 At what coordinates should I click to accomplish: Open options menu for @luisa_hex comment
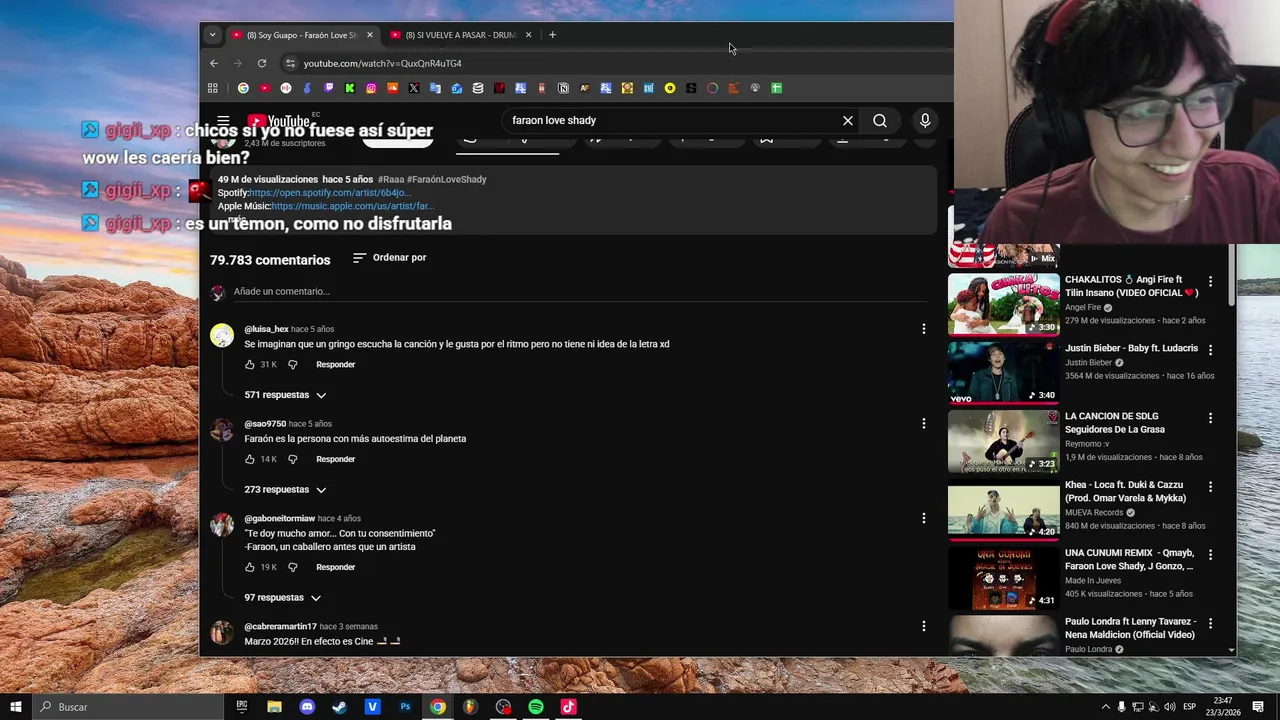923,329
